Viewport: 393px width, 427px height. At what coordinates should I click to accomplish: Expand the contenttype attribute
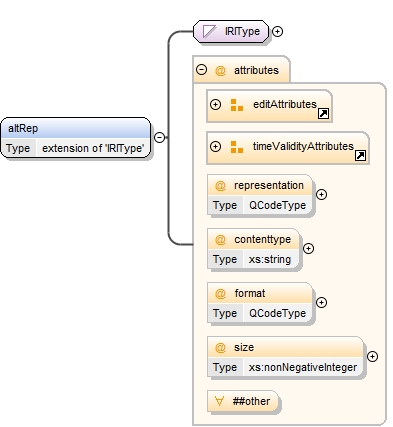(309, 249)
